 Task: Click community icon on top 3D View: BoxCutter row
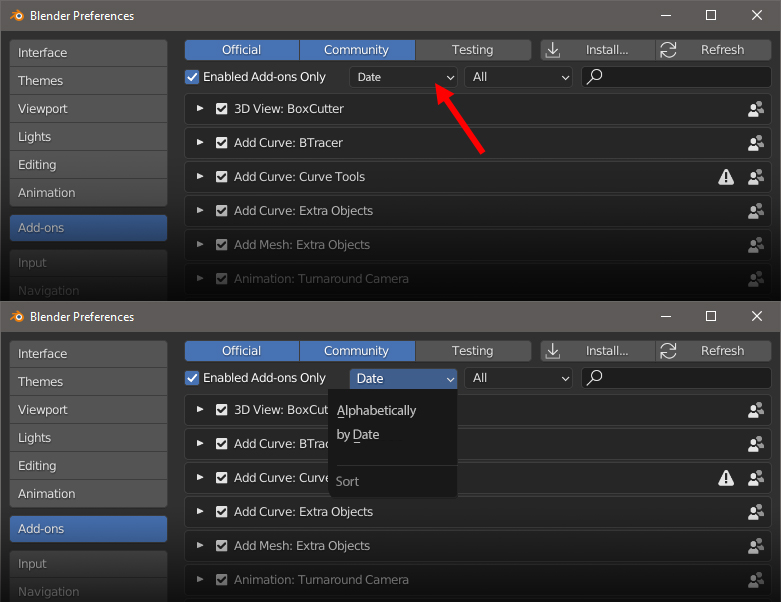[756, 109]
